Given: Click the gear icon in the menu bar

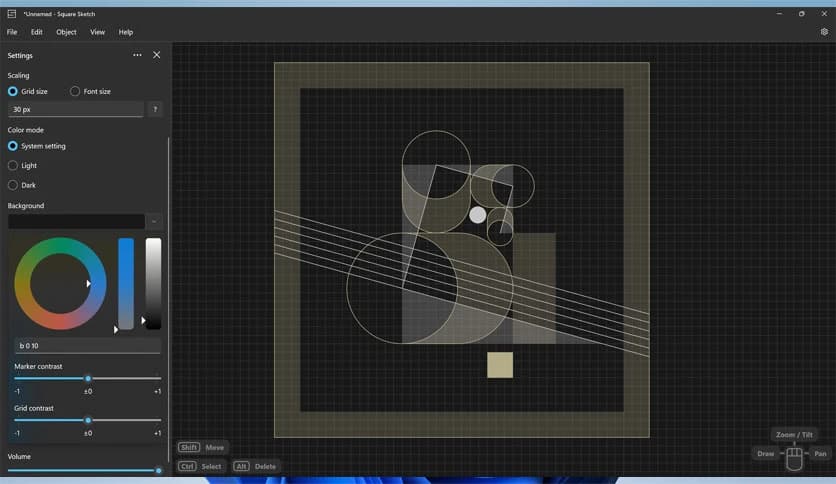Looking at the screenshot, I should [824, 32].
